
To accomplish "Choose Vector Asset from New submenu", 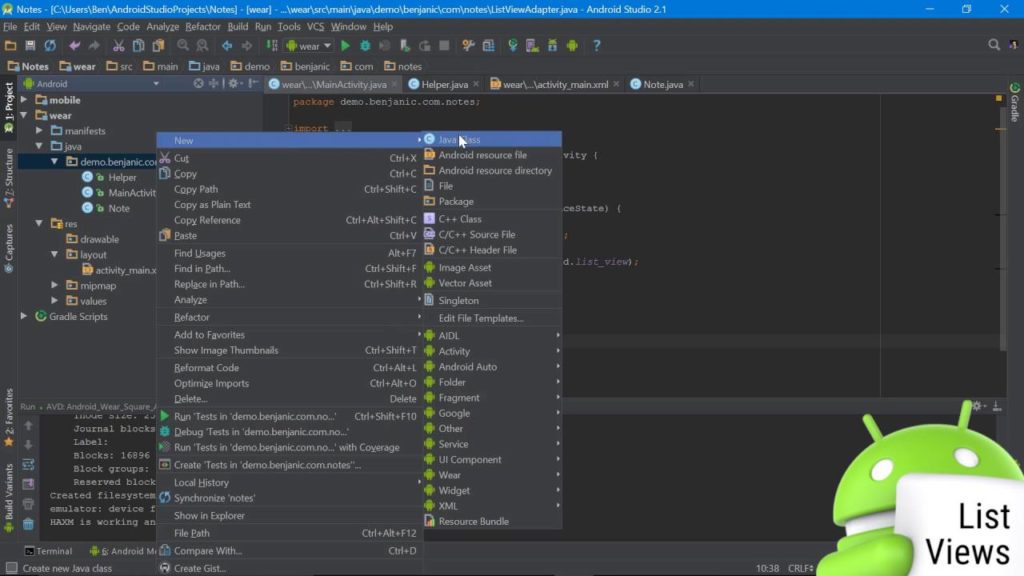I will pyautogui.click(x=492, y=283).
